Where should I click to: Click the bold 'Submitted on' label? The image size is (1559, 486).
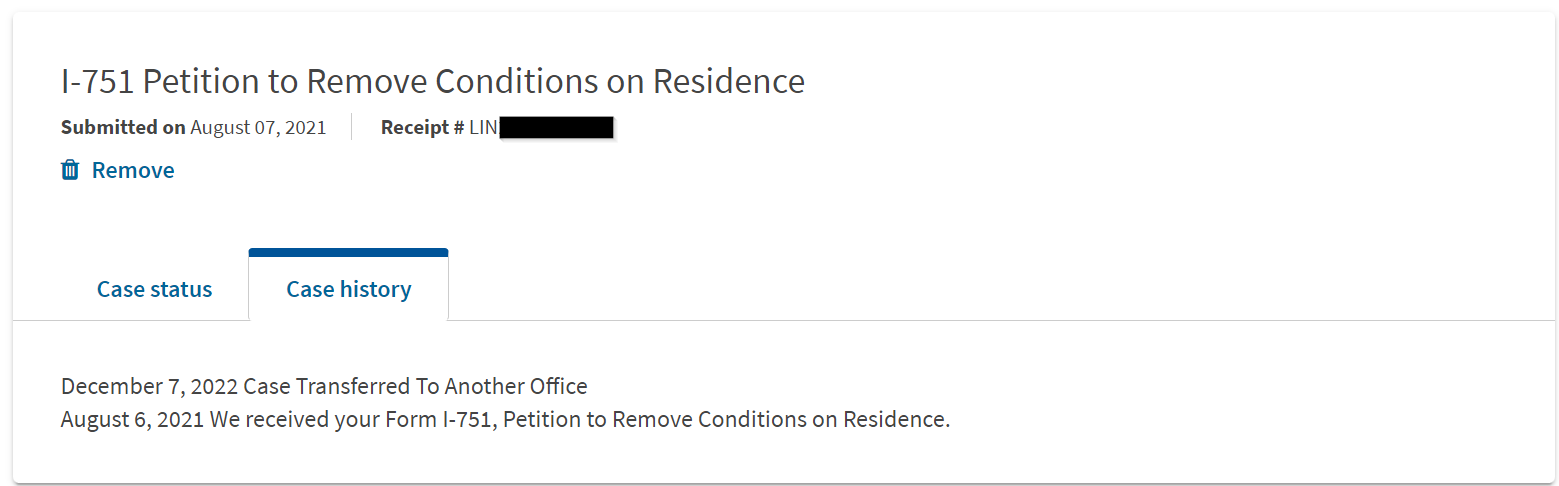coord(123,128)
